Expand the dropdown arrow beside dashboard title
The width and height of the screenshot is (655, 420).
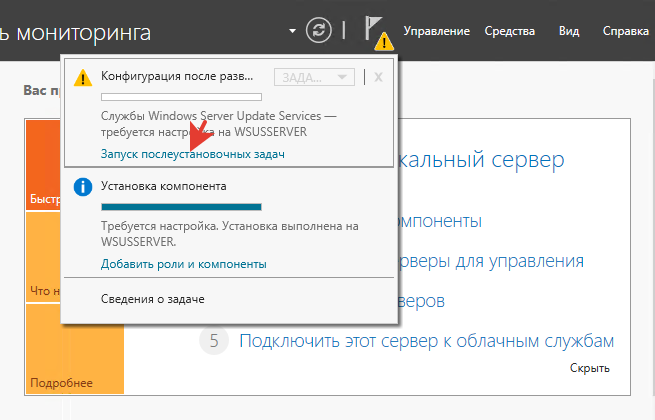click(292, 31)
